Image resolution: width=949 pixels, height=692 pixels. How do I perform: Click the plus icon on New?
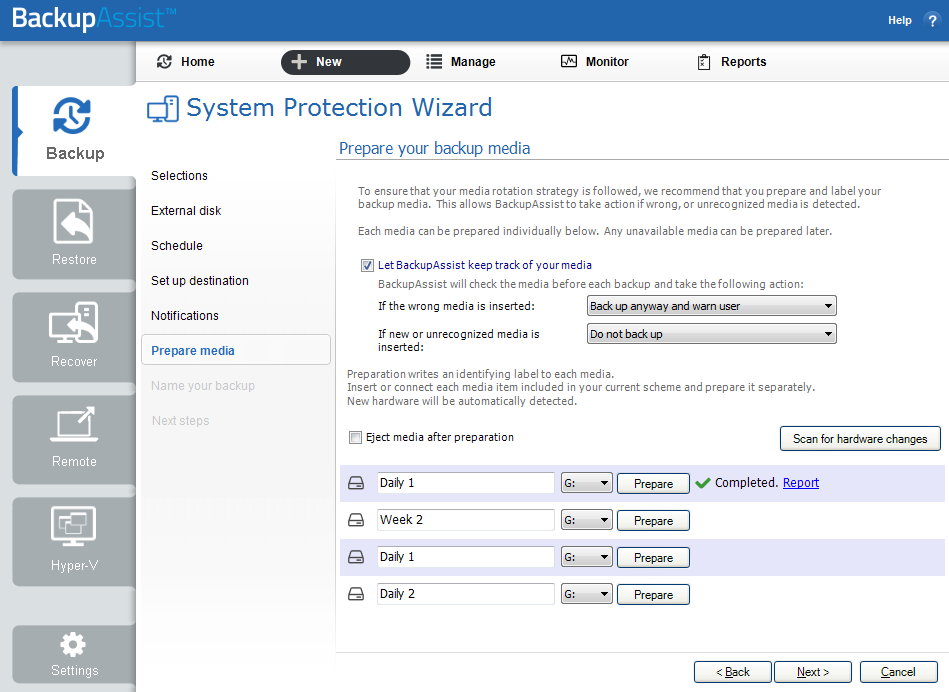tap(299, 62)
